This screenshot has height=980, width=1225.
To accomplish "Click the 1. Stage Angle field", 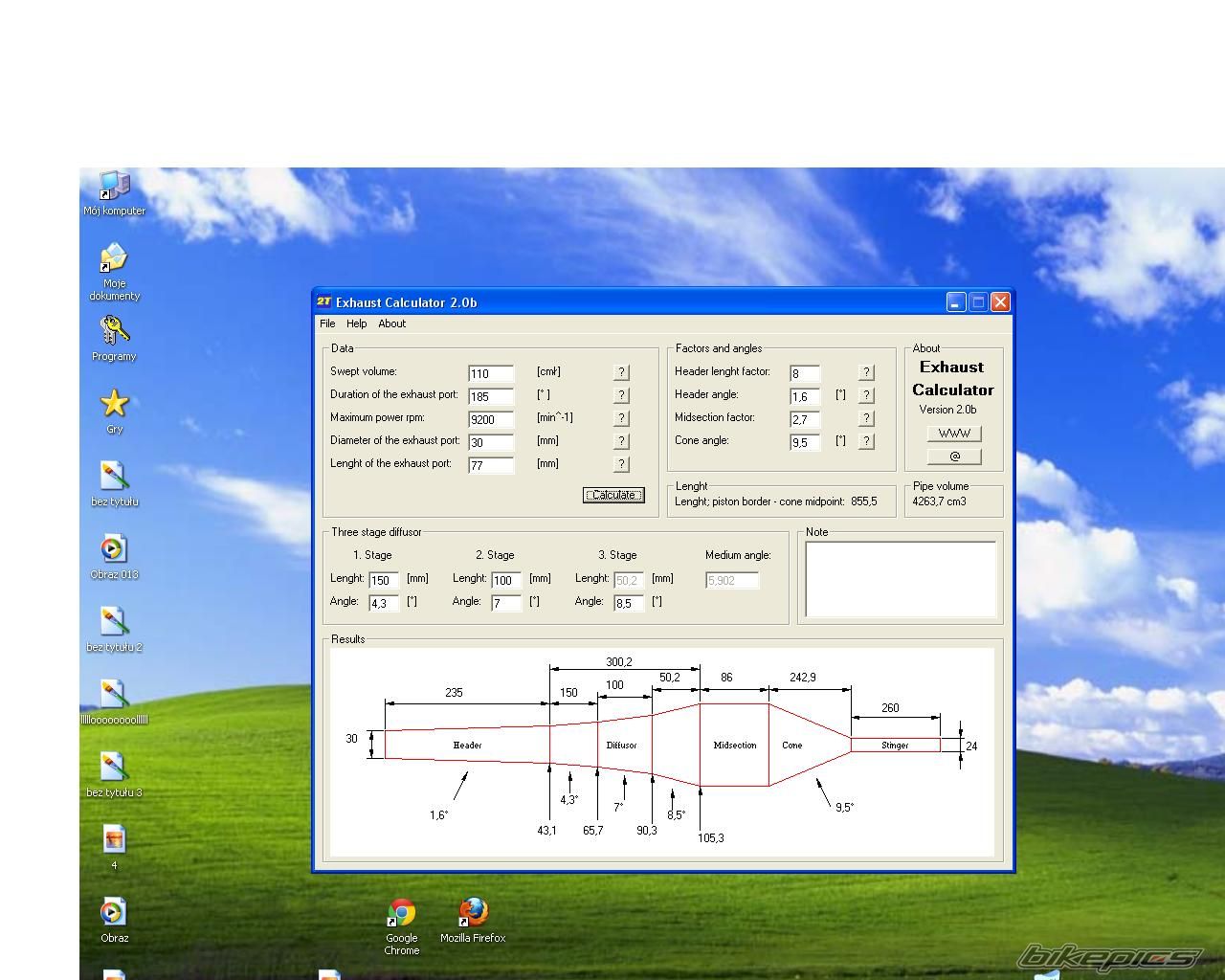I will click(384, 603).
